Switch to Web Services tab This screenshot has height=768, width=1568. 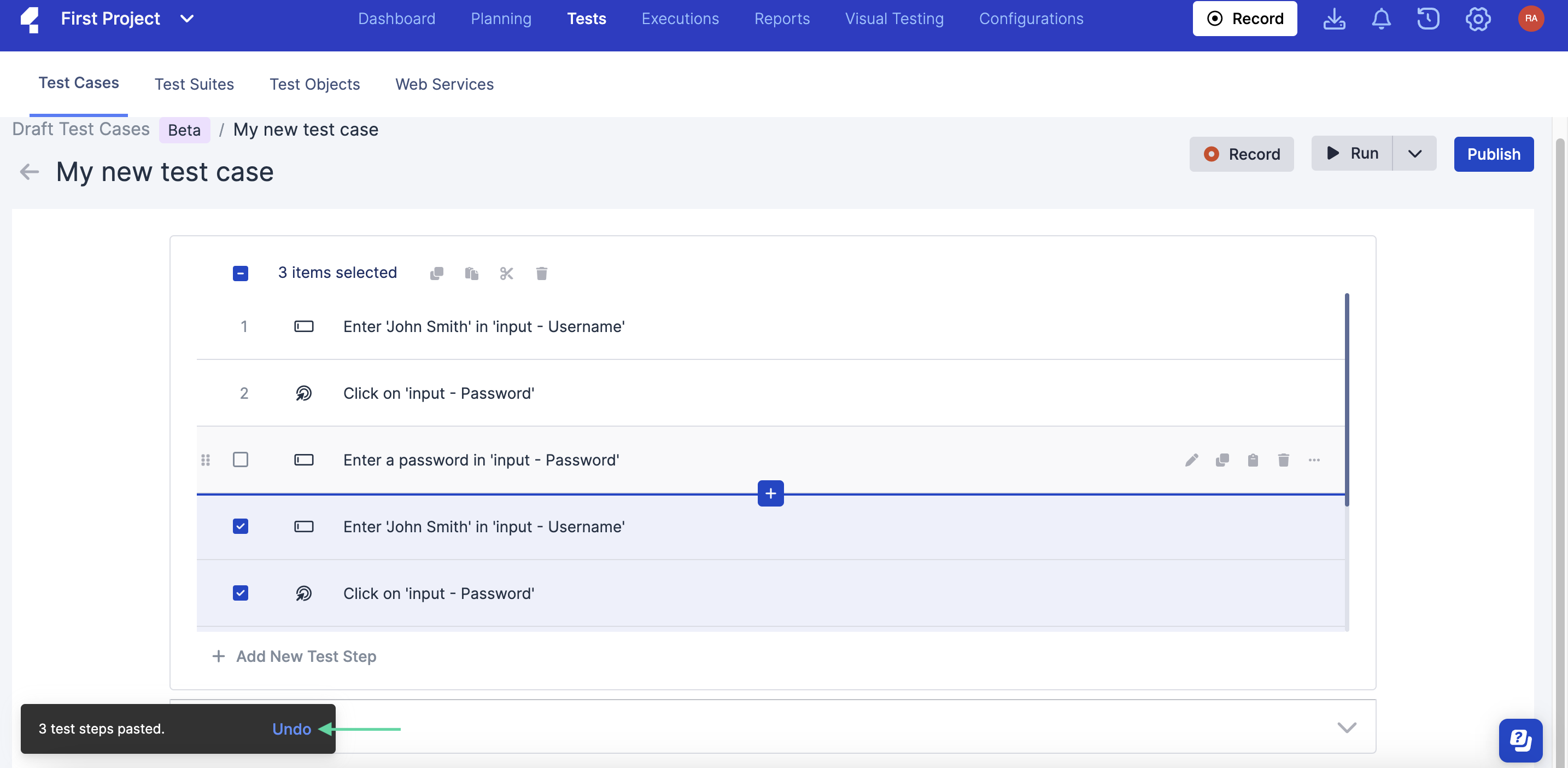tap(444, 83)
